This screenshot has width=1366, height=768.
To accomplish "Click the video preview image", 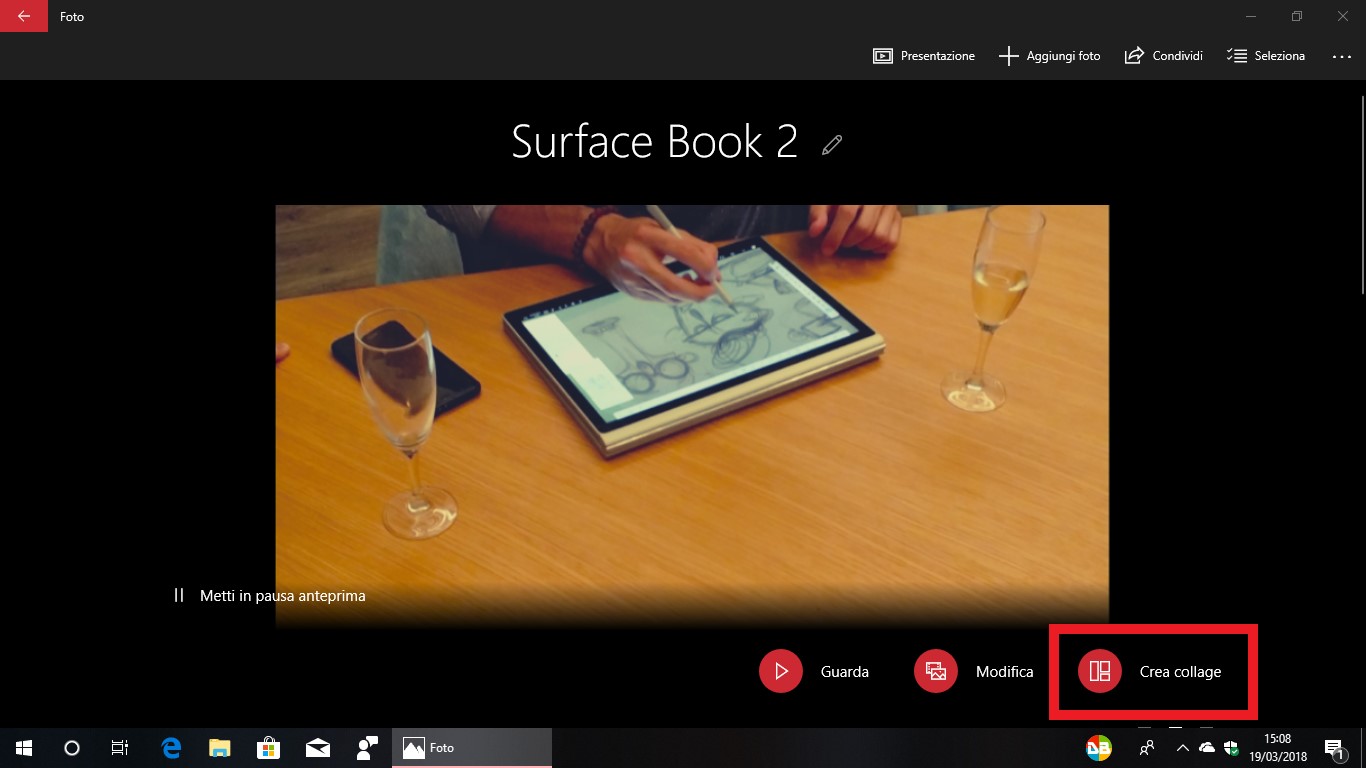I will [x=692, y=416].
